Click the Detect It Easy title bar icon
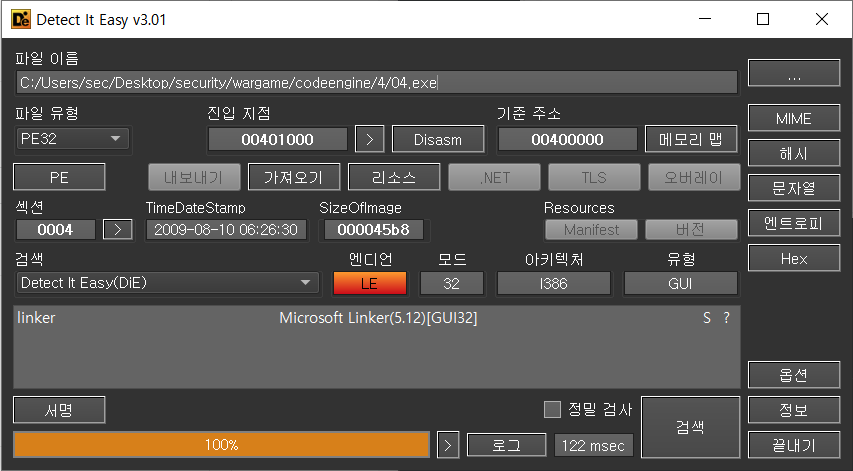853x471 pixels. click(21, 20)
